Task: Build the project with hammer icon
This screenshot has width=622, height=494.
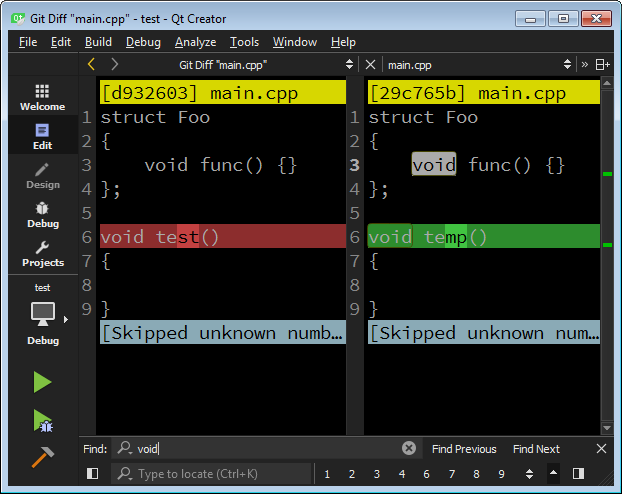Action: click(42, 457)
